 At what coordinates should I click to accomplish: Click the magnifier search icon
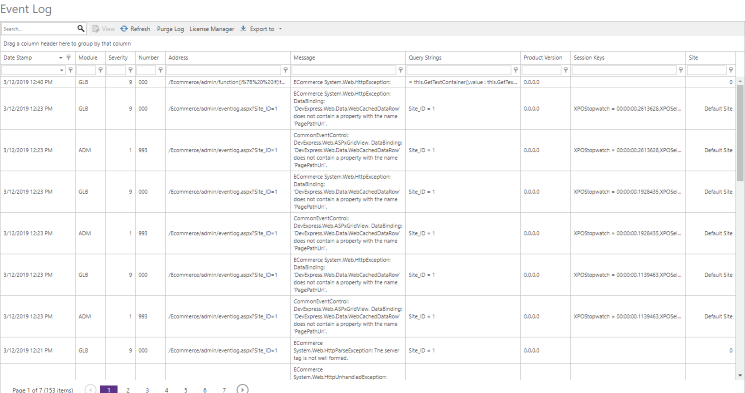point(81,29)
